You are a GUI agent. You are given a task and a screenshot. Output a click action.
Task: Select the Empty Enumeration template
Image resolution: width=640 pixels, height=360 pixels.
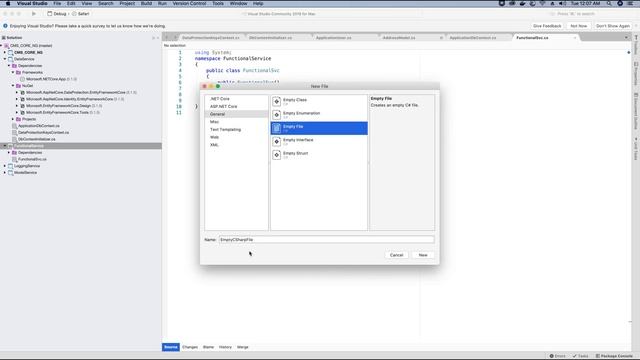click(x=319, y=115)
